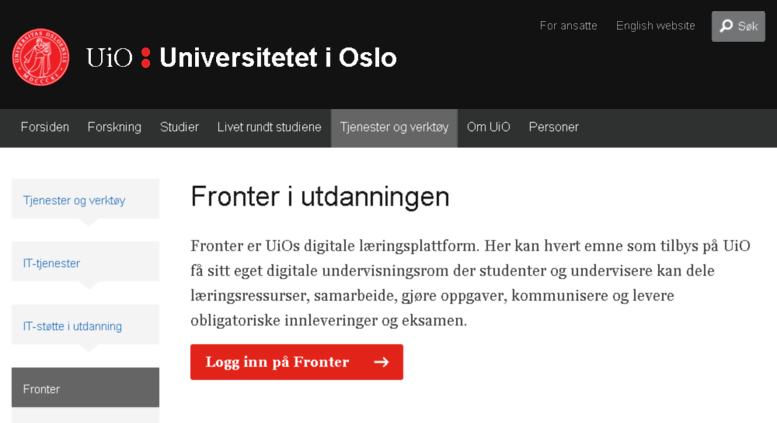Screen dimensions: 777x423
Task: Click the red University of Oslo seal logo
Action: [41, 57]
